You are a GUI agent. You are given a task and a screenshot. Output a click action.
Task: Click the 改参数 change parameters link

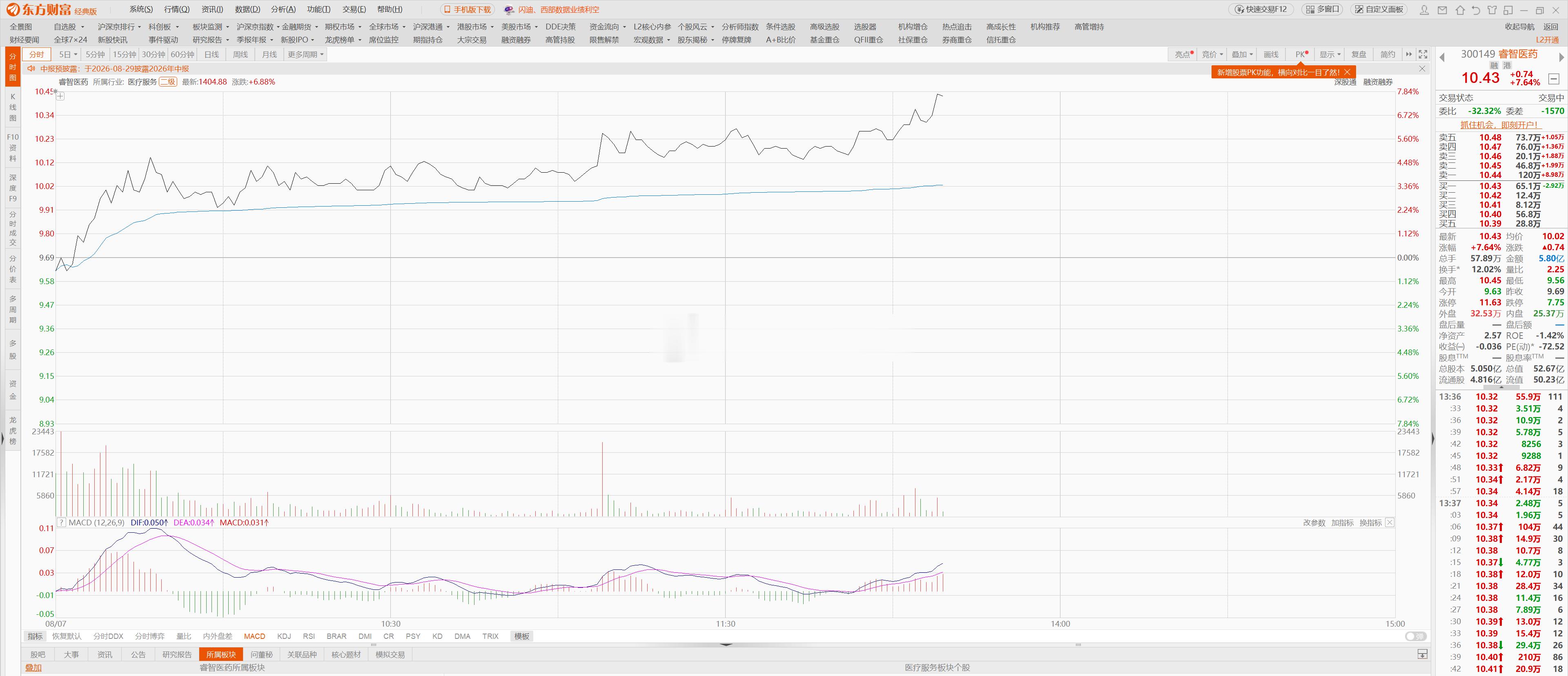click(x=1314, y=522)
